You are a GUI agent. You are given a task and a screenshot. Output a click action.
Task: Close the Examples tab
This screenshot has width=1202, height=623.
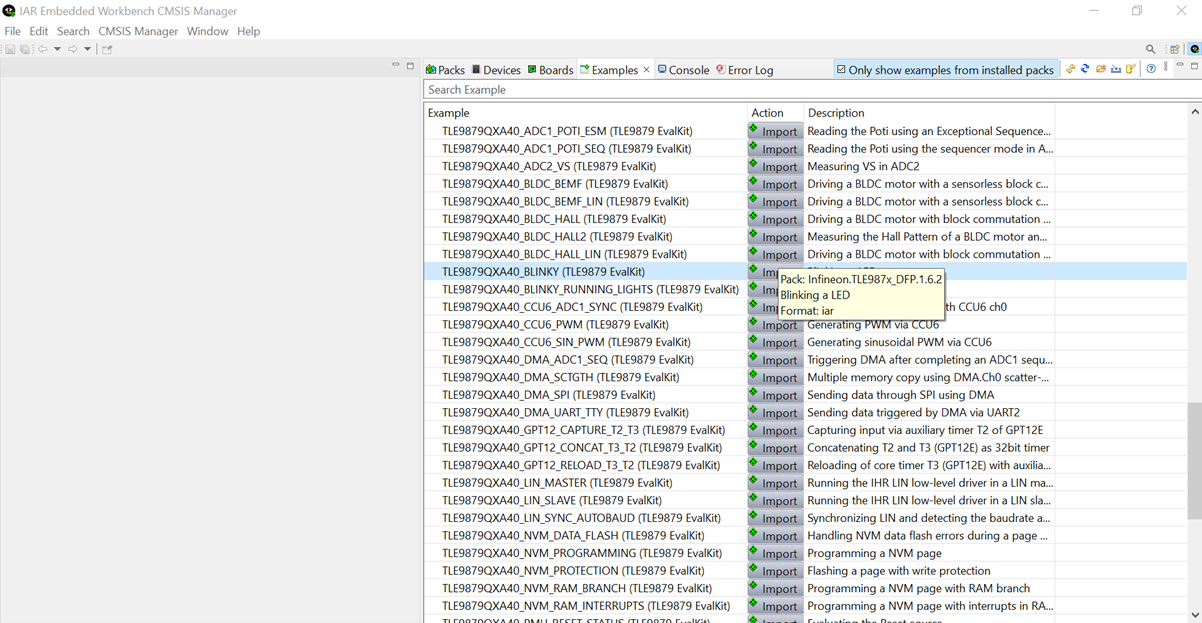click(x=646, y=70)
